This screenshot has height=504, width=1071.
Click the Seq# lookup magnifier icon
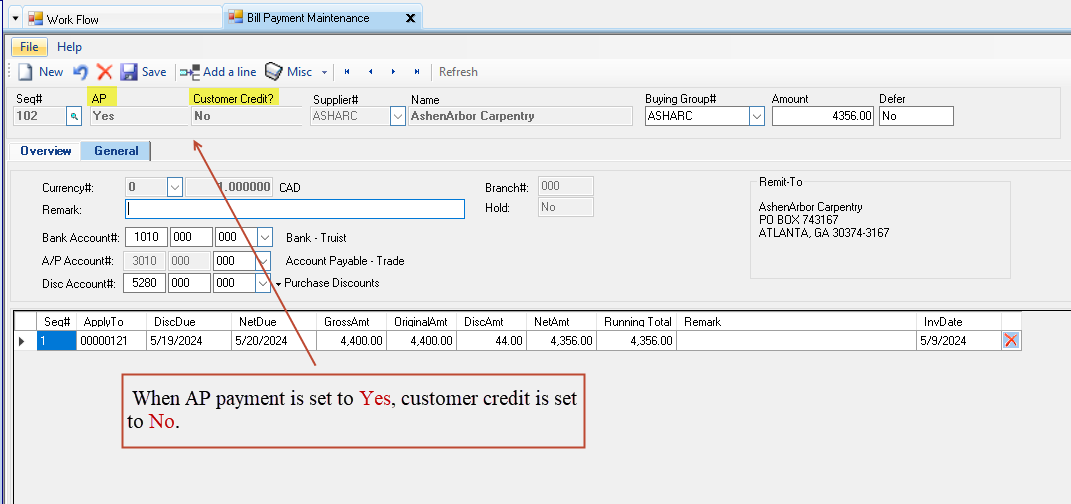coord(73,116)
